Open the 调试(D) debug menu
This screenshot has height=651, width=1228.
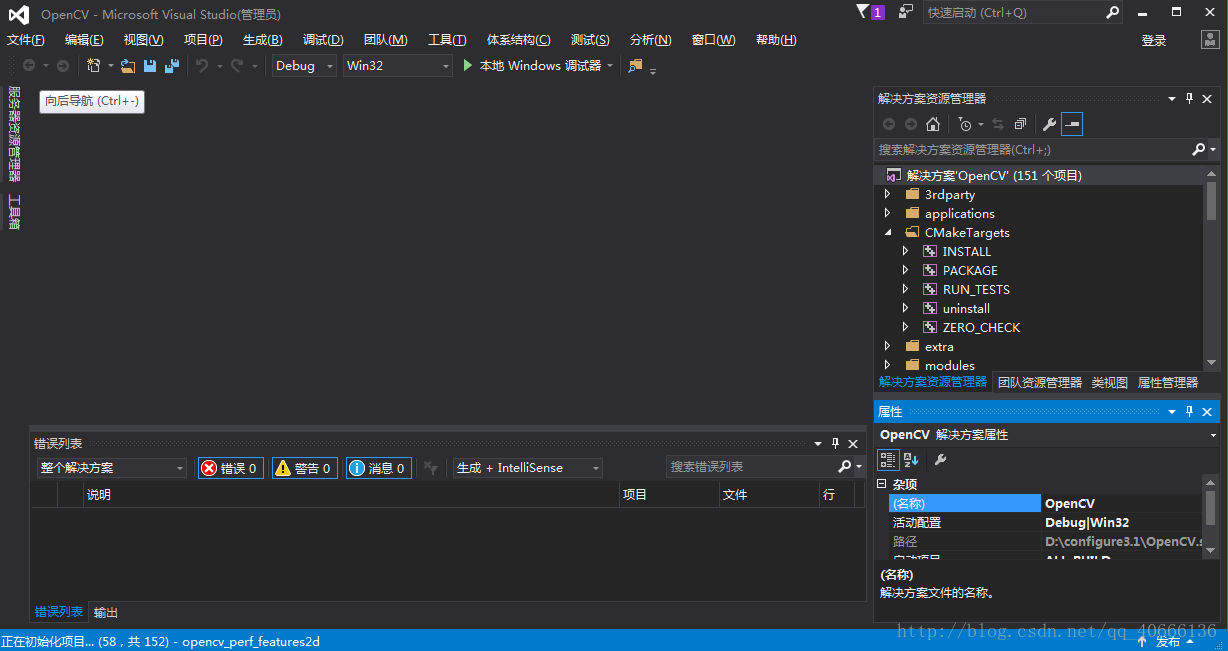323,40
